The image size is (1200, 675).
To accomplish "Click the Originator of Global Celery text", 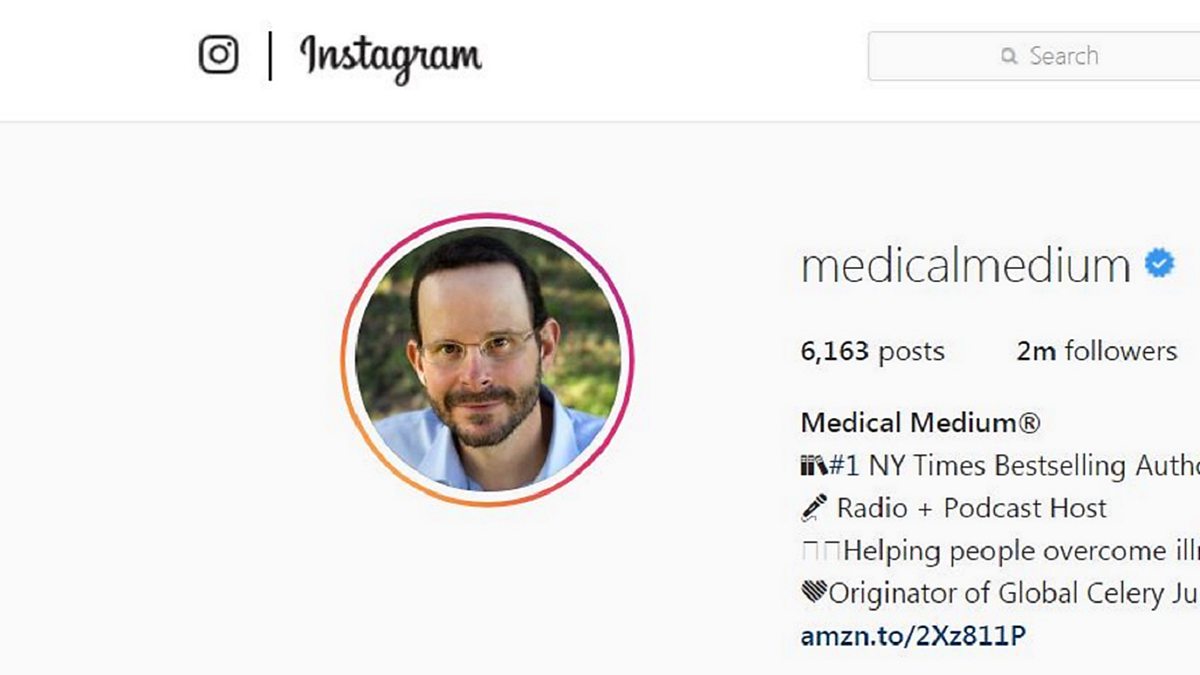I will [1014, 594].
